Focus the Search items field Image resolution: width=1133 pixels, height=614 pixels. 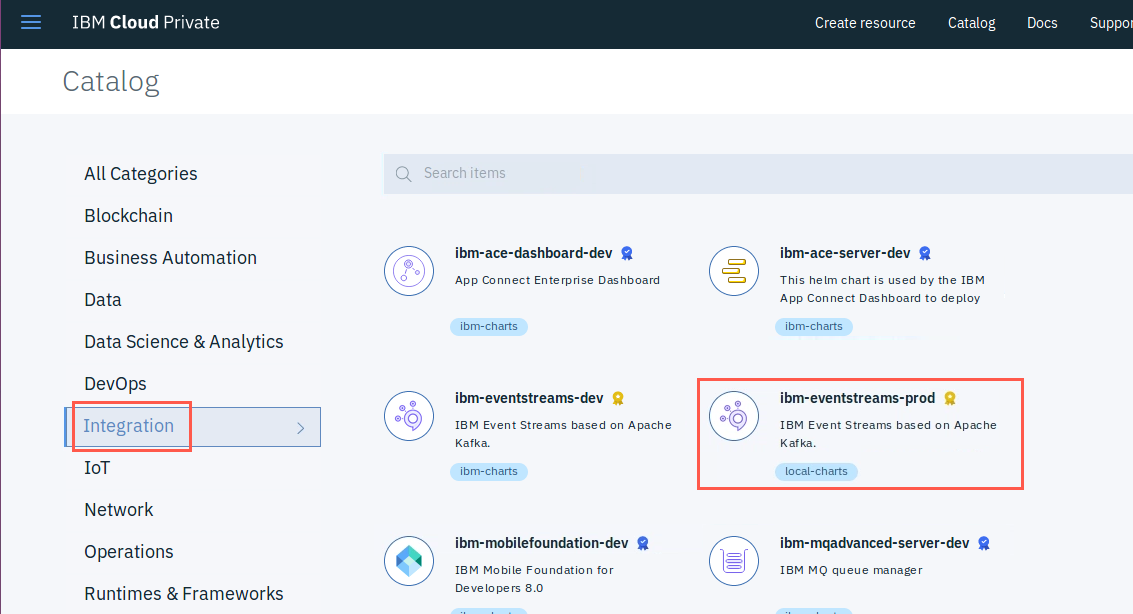pos(758,173)
